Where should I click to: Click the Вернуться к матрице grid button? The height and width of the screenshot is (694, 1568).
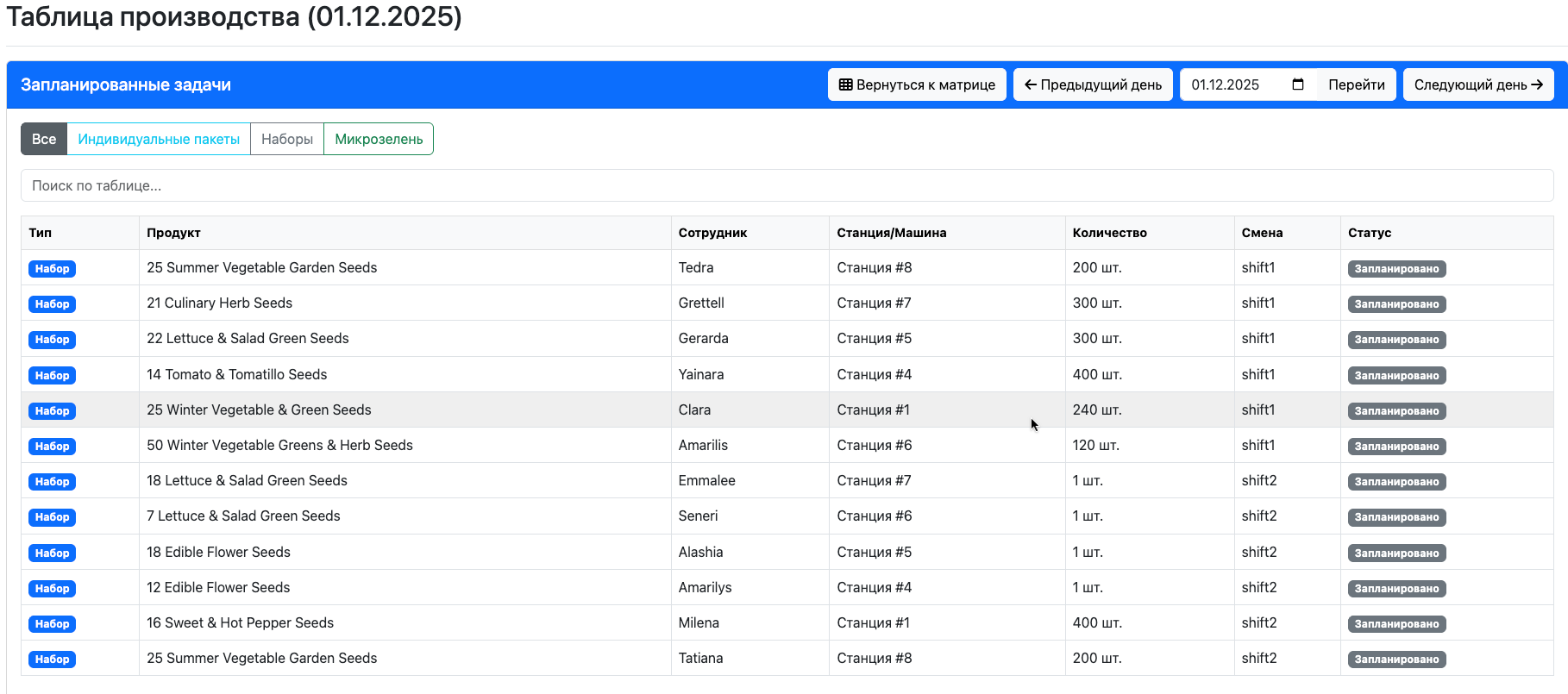click(x=916, y=84)
